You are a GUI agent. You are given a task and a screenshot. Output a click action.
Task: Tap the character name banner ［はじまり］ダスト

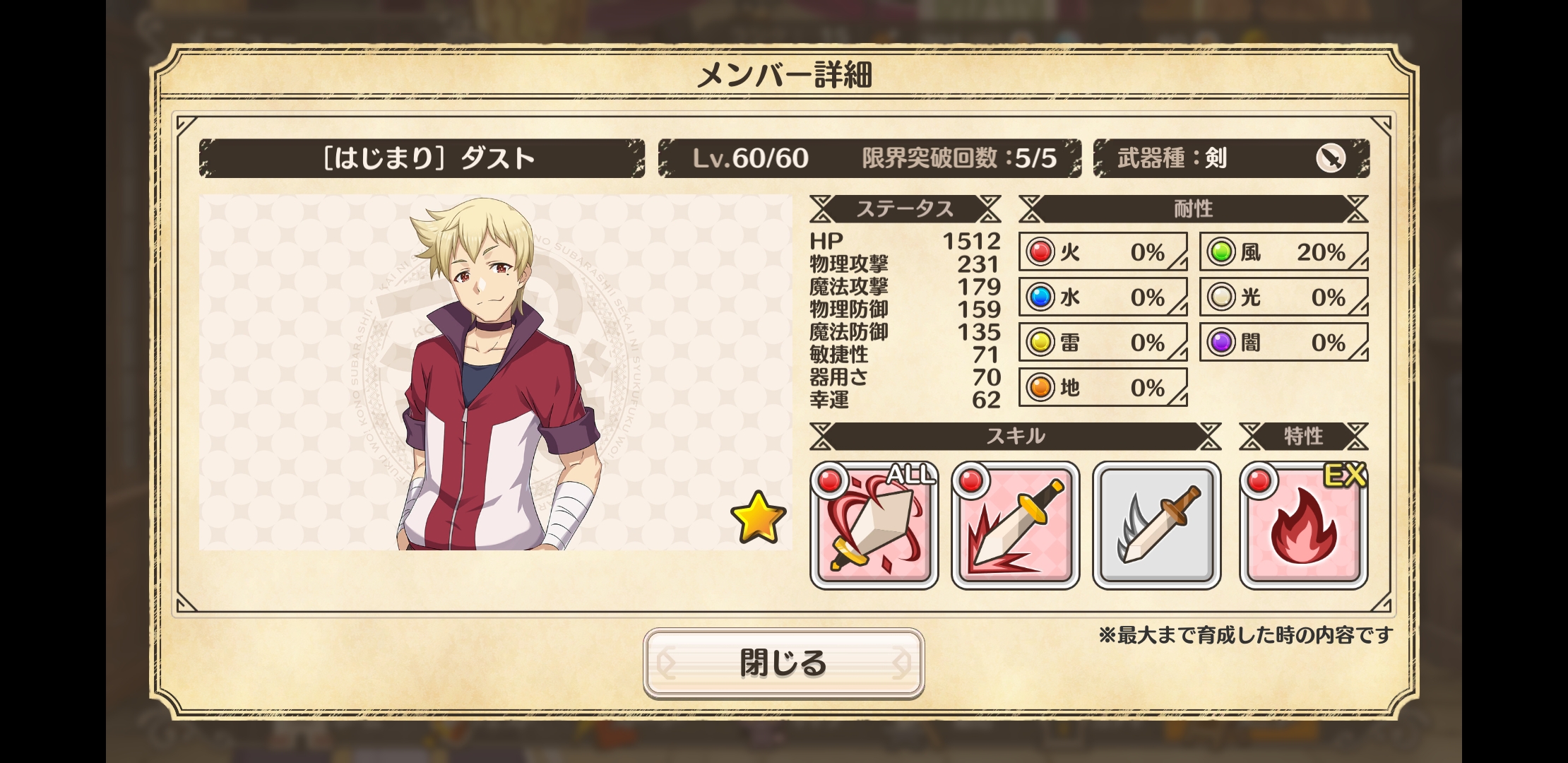click(x=422, y=158)
